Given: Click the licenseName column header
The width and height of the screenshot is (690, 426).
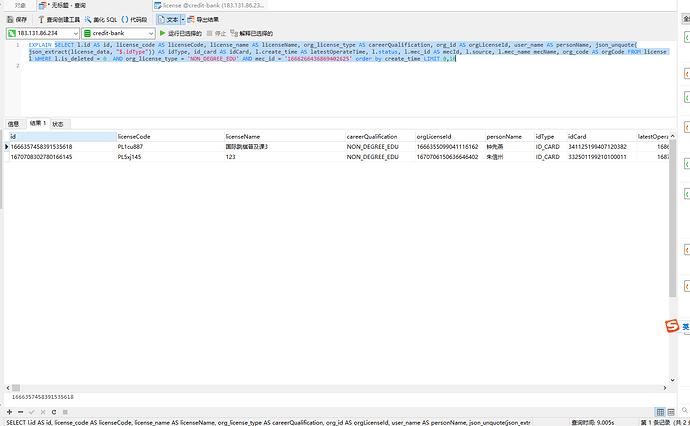Looking at the screenshot, I should tap(284, 136).
